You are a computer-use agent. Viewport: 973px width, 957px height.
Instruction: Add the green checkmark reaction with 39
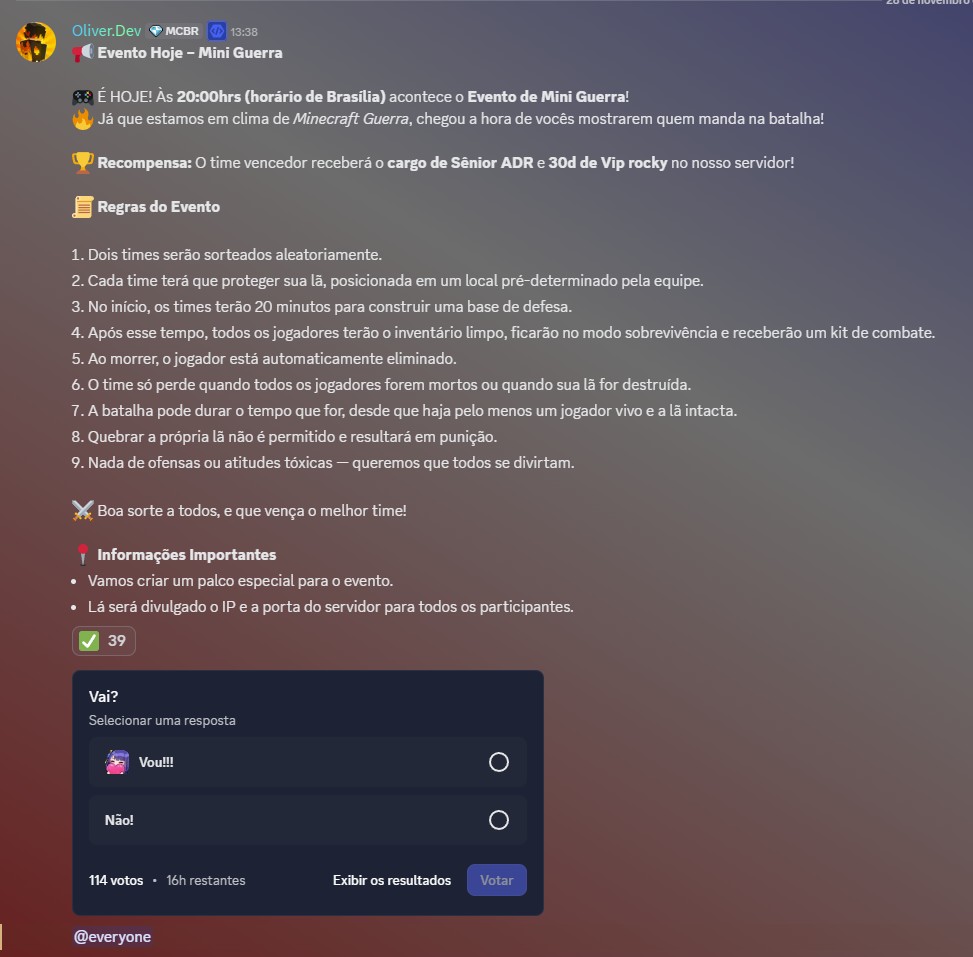[104, 641]
